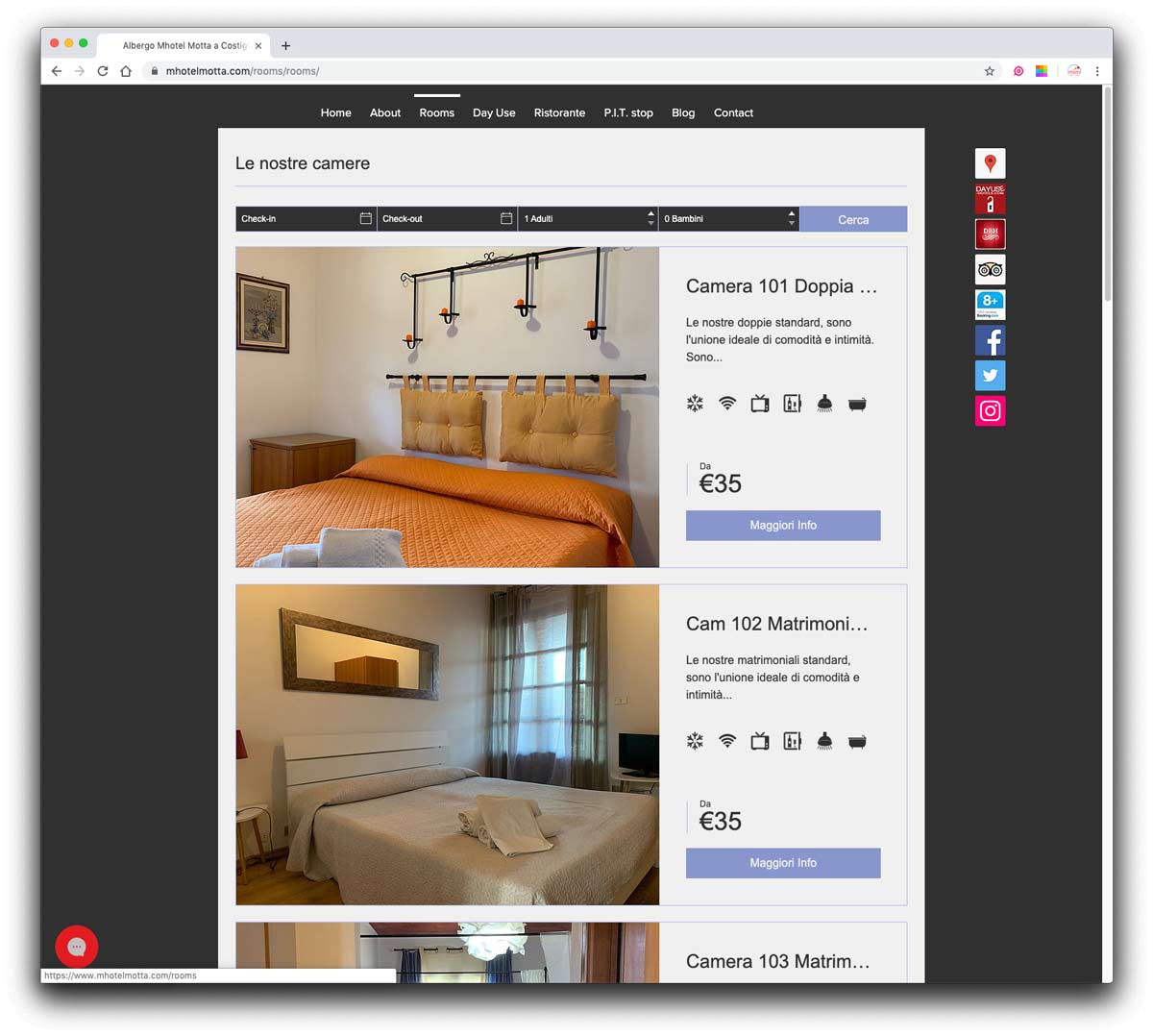Image resolution: width=1153 pixels, height=1036 pixels.
Task: Click the minibar icon for Camera 101
Action: (793, 404)
